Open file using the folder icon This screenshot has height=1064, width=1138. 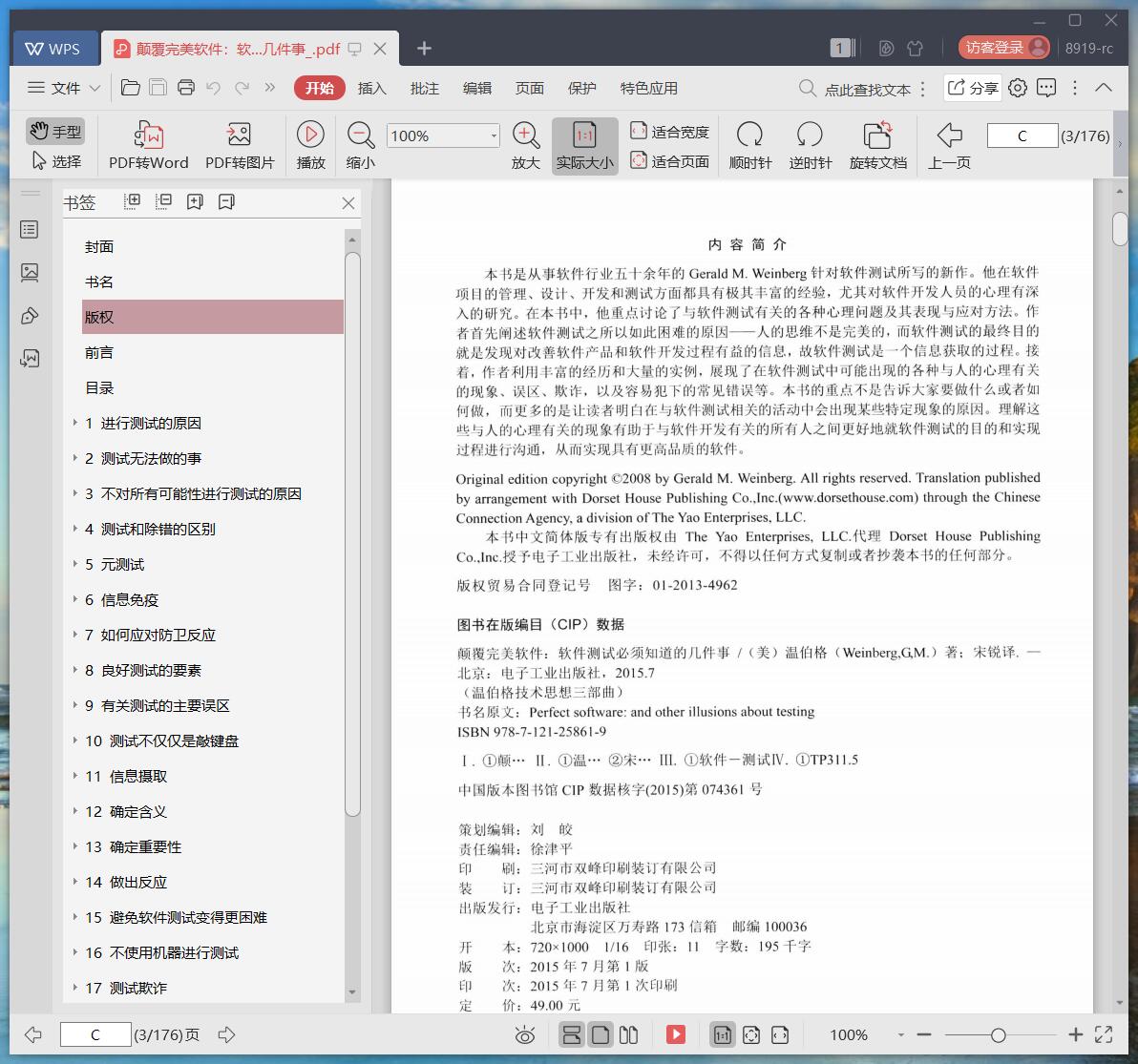pyautogui.click(x=130, y=88)
